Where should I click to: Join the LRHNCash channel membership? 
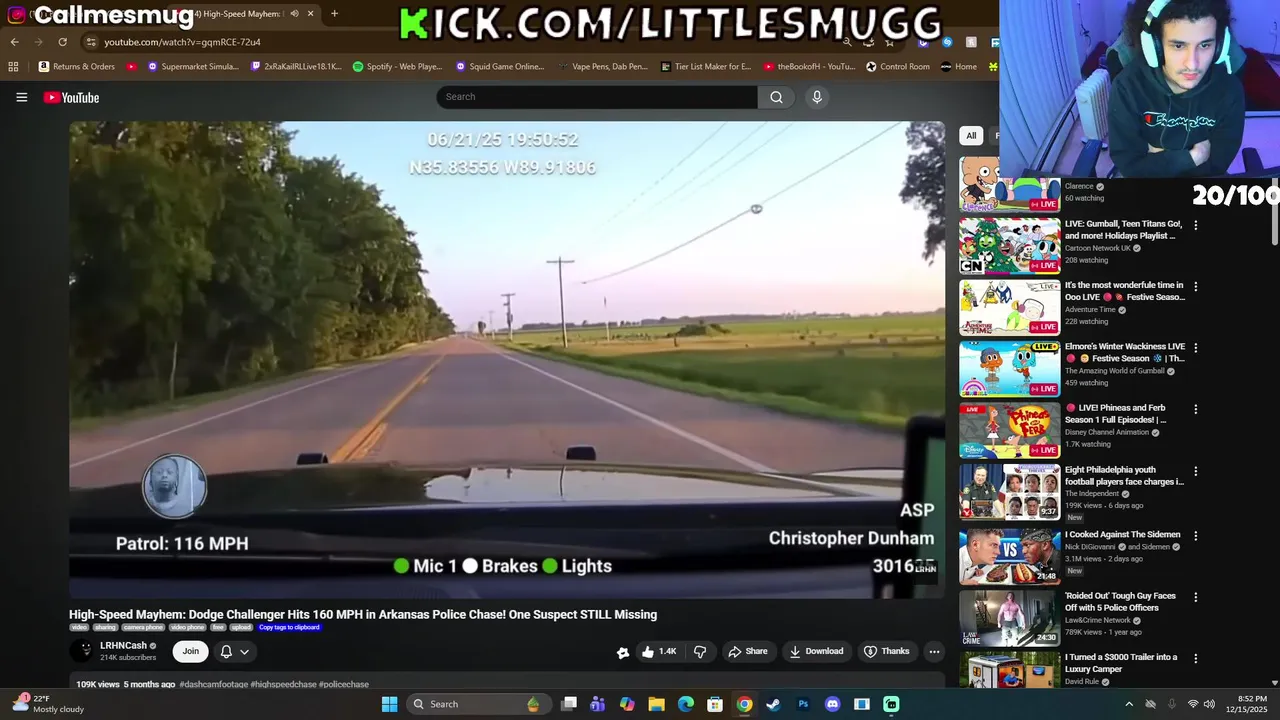(x=190, y=651)
